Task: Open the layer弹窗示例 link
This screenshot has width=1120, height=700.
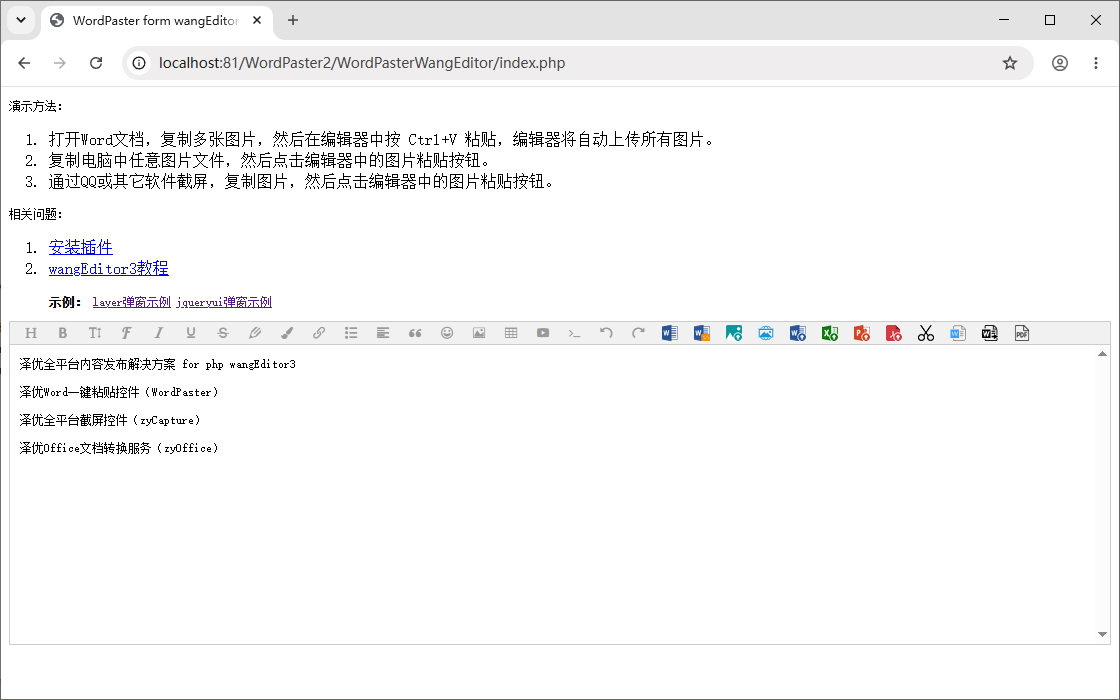Action: click(x=131, y=302)
